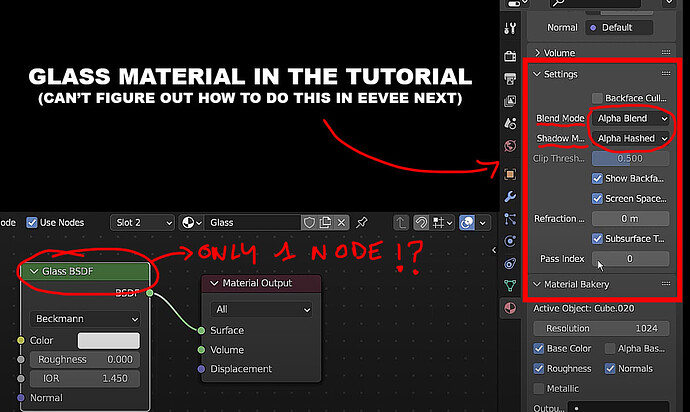Open the Material properties sphere tab
Screen dimensions: 690x412
(x=510, y=308)
